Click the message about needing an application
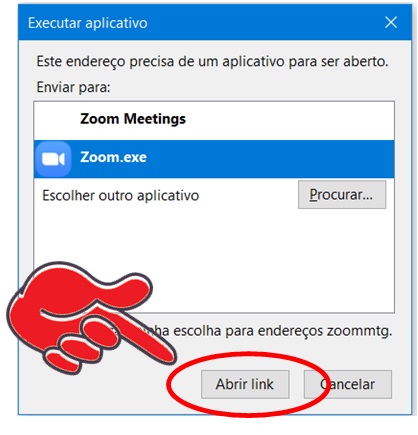The width and height of the screenshot is (418, 435). pos(212,62)
